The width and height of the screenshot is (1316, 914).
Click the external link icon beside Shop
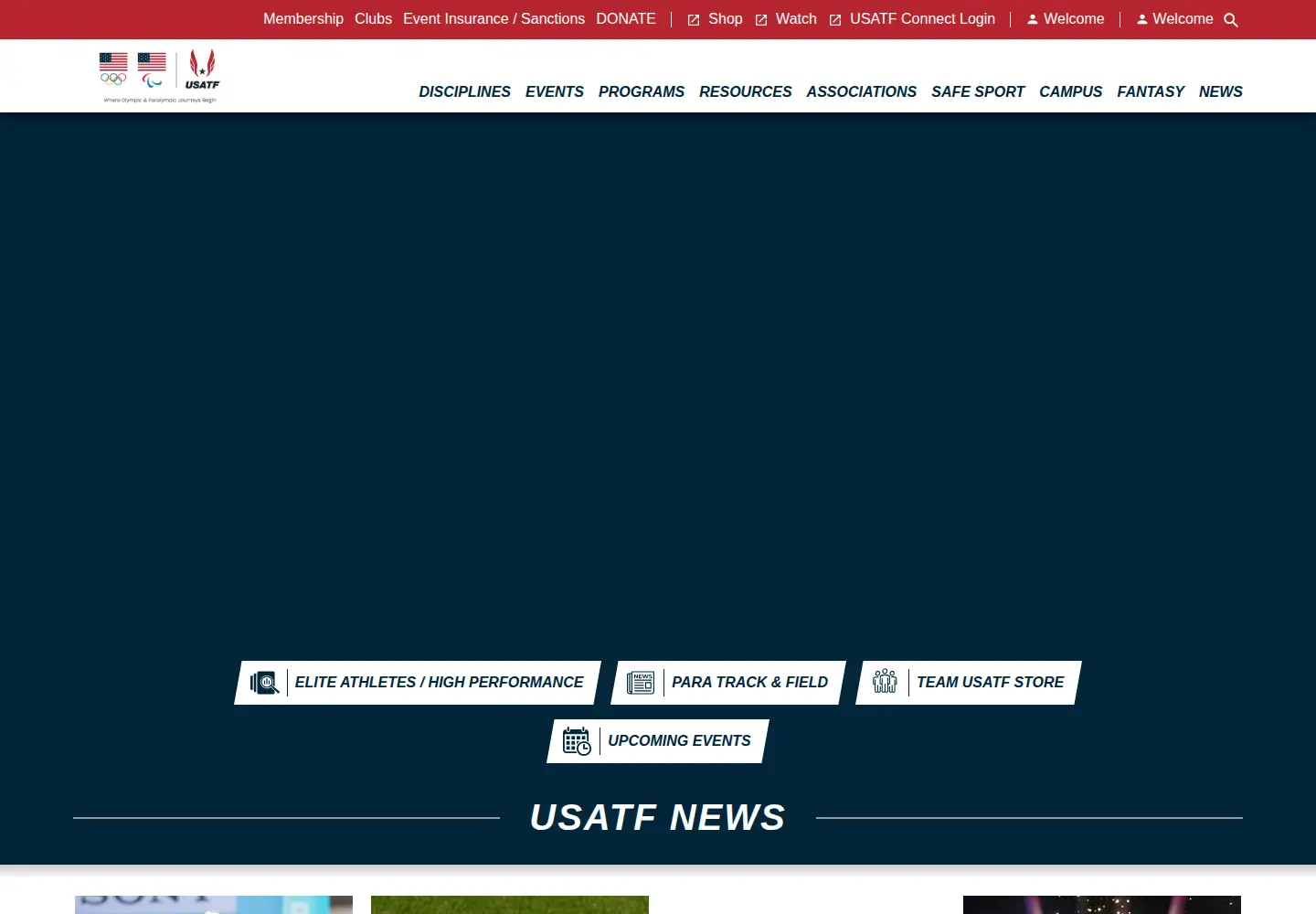(694, 20)
